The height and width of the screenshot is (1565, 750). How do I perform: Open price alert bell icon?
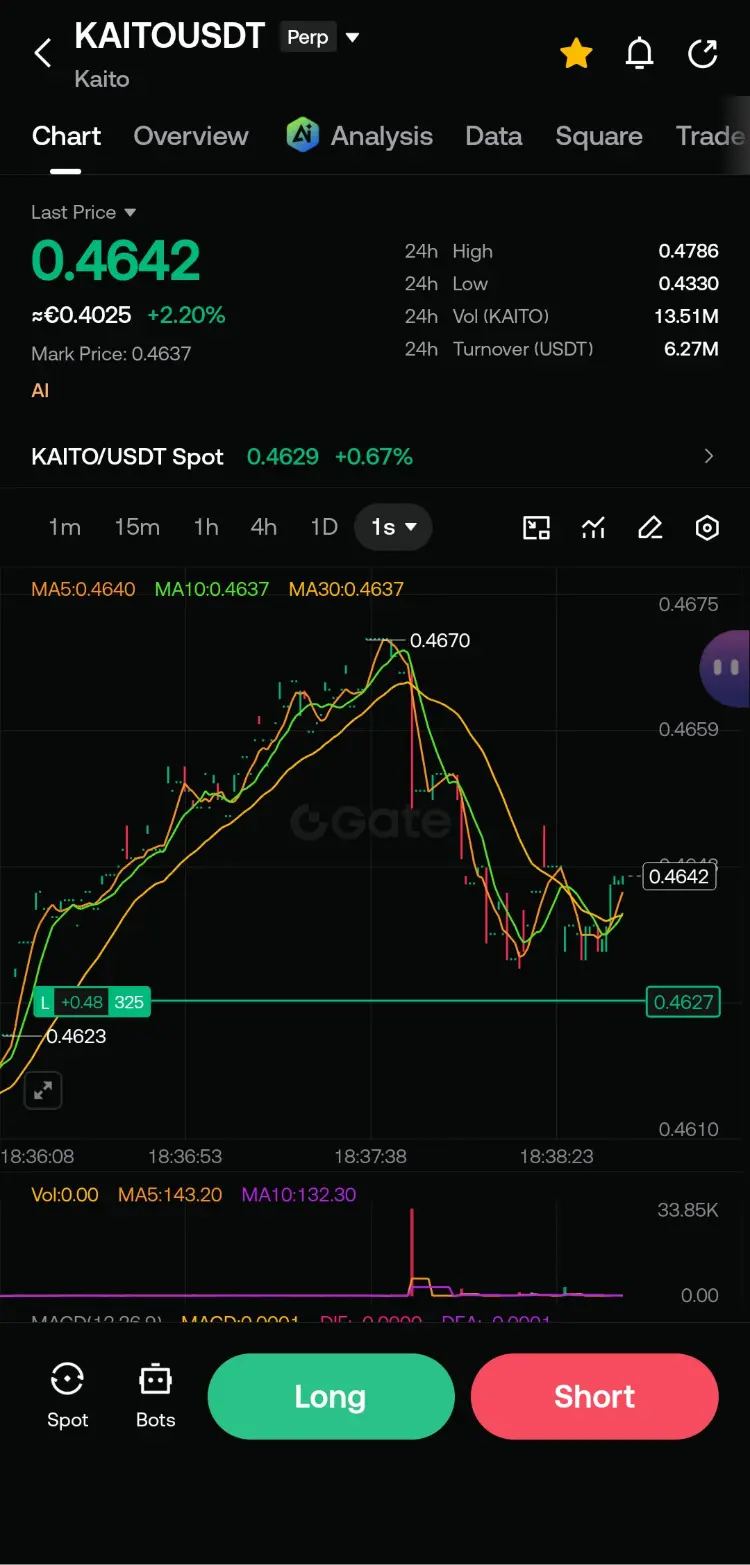[640, 53]
